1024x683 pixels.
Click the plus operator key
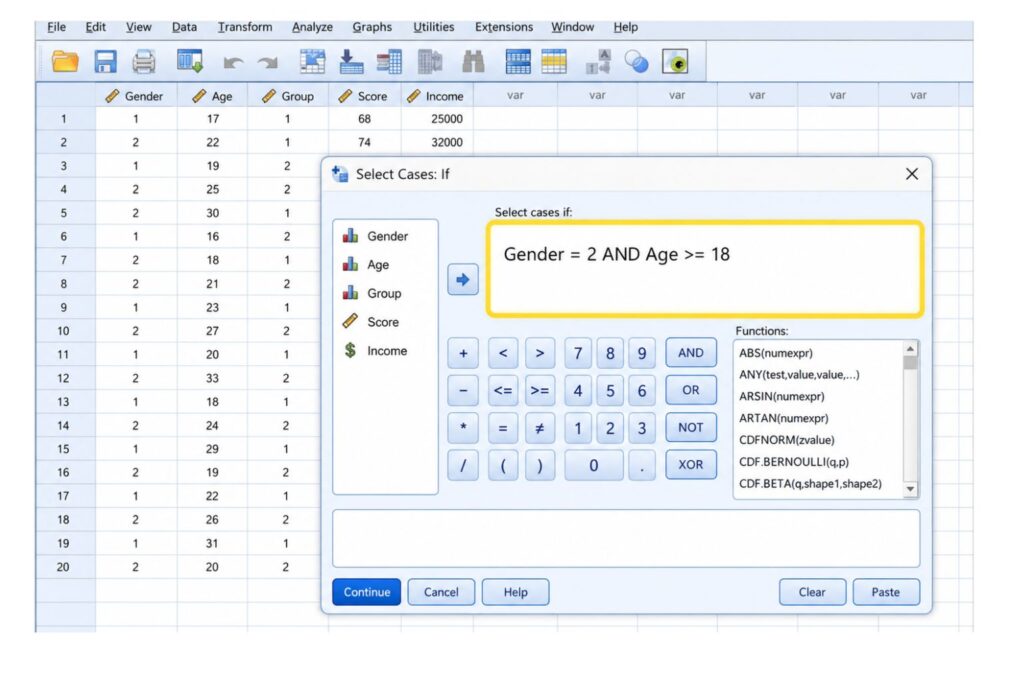(x=463, y=353)
